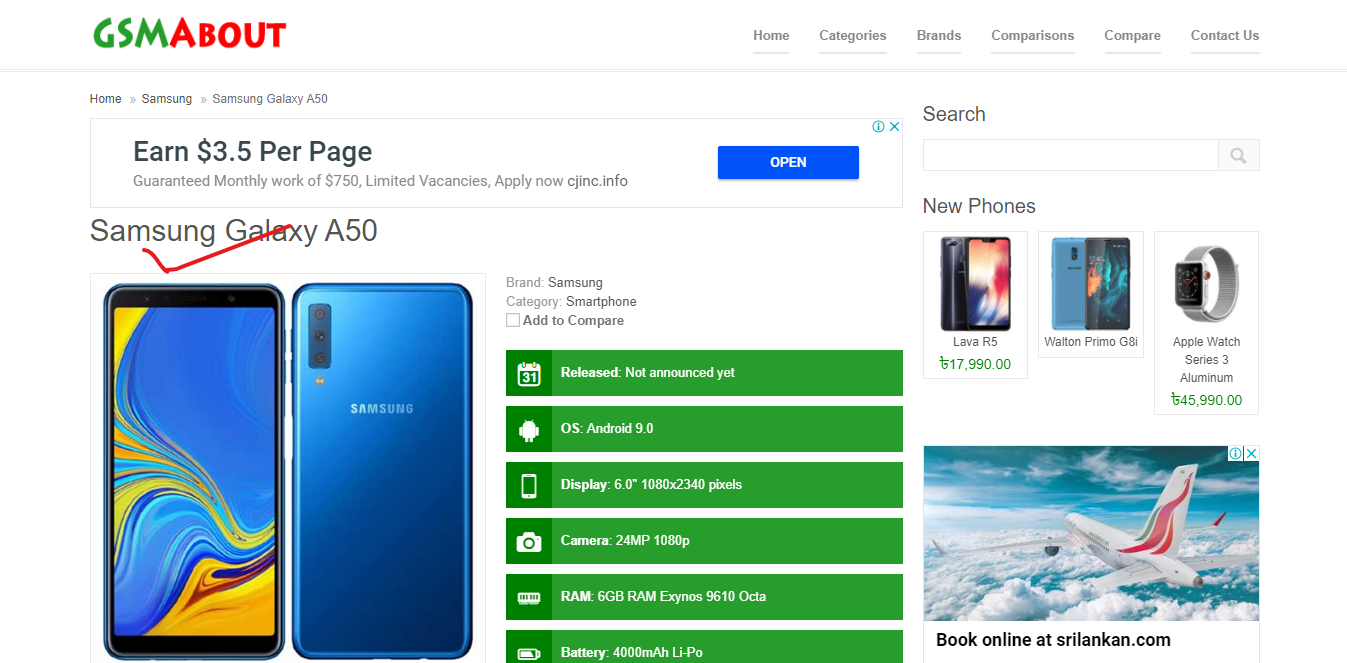The height and width of the screenshot is (663, 1347).
Task: Click the blue OPEN ad button
Action: [x=788, y=162]
